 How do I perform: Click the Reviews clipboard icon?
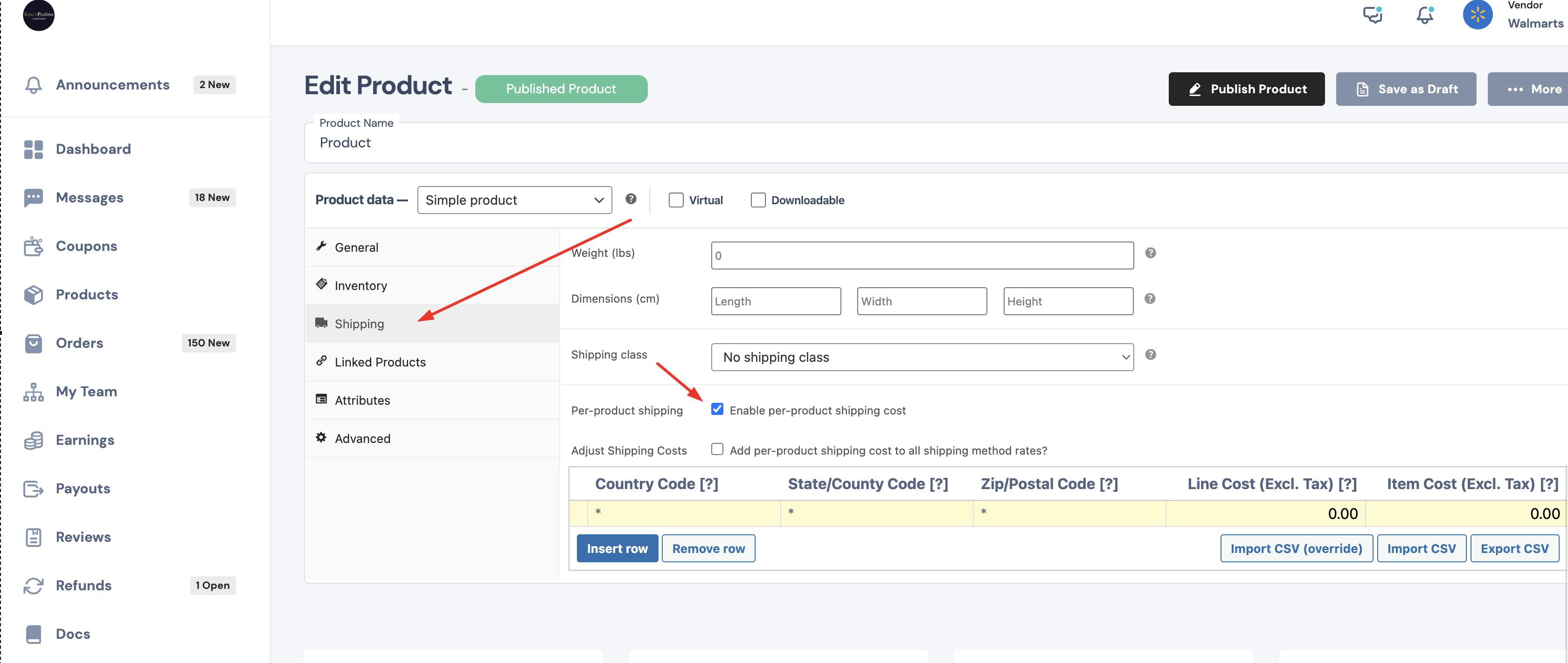pos(34,537)
